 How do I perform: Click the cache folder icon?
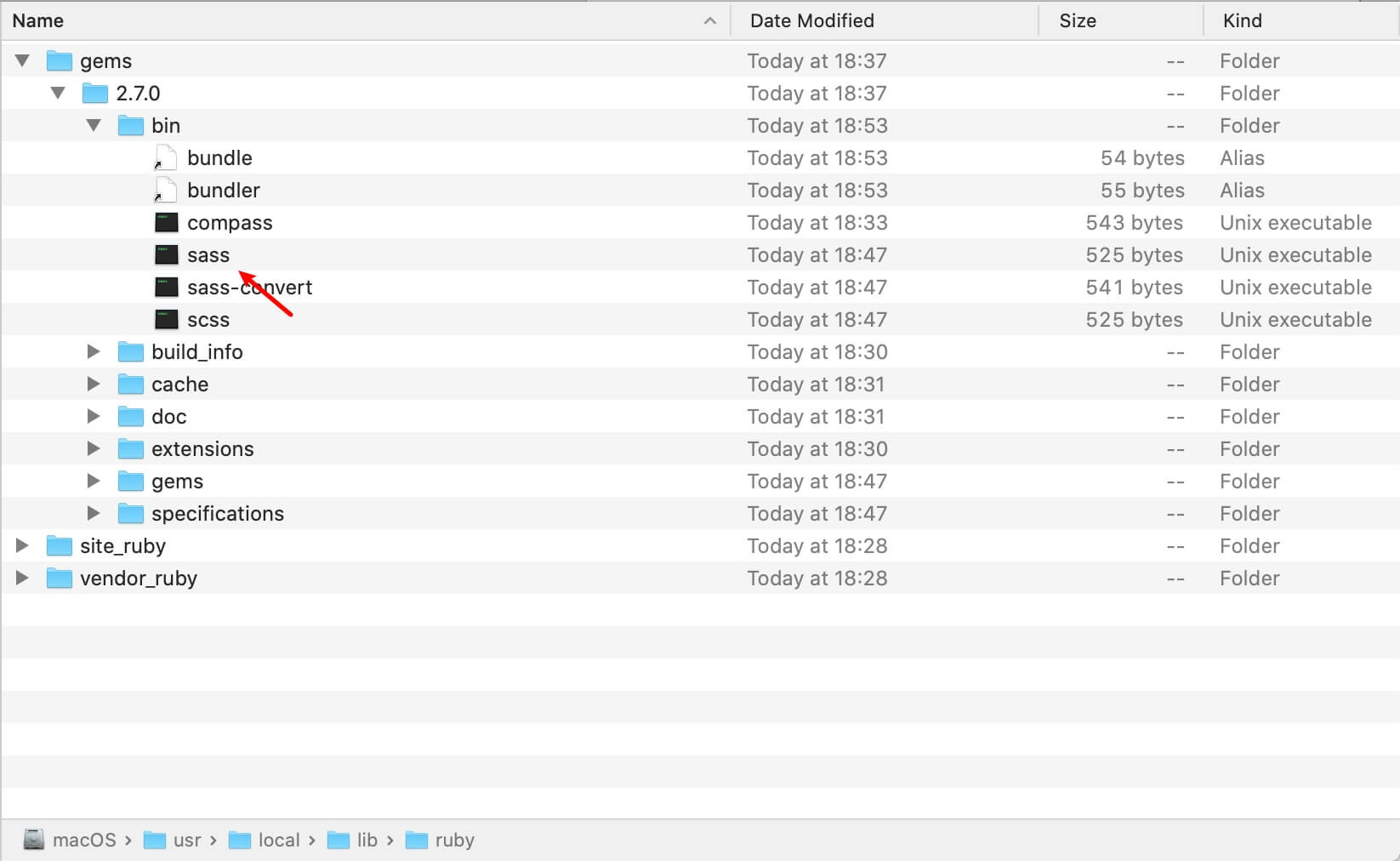(130, 385)
